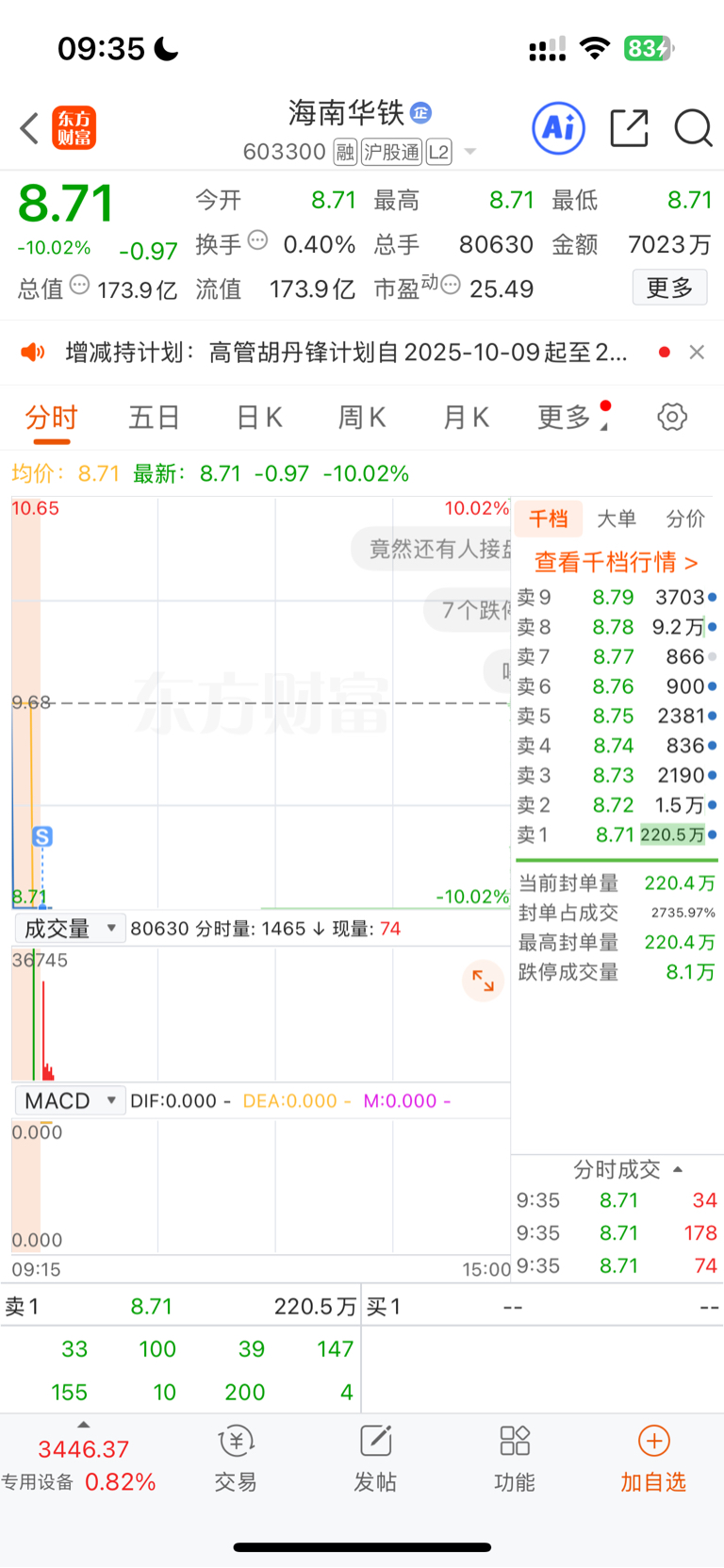Switch to the 日K tab
Viewport: 724px width, 1568px height.
tap(258, 417)
